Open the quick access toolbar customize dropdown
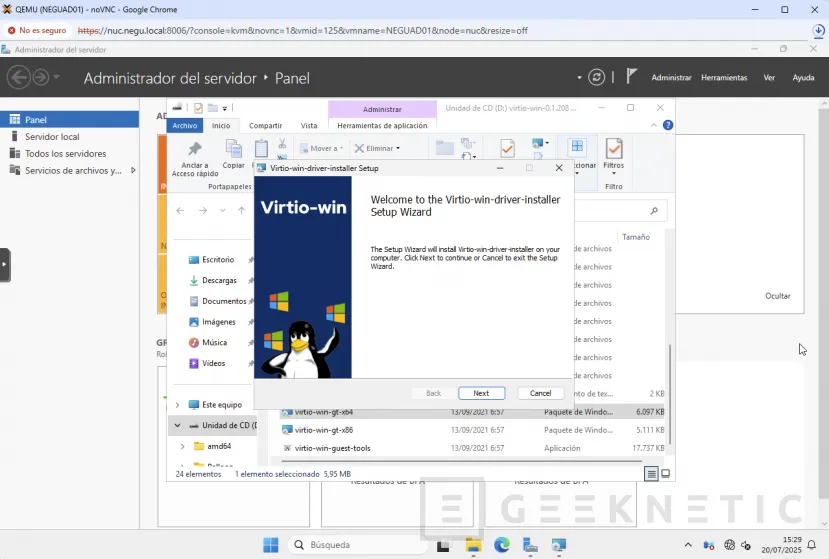 [225, 108]
